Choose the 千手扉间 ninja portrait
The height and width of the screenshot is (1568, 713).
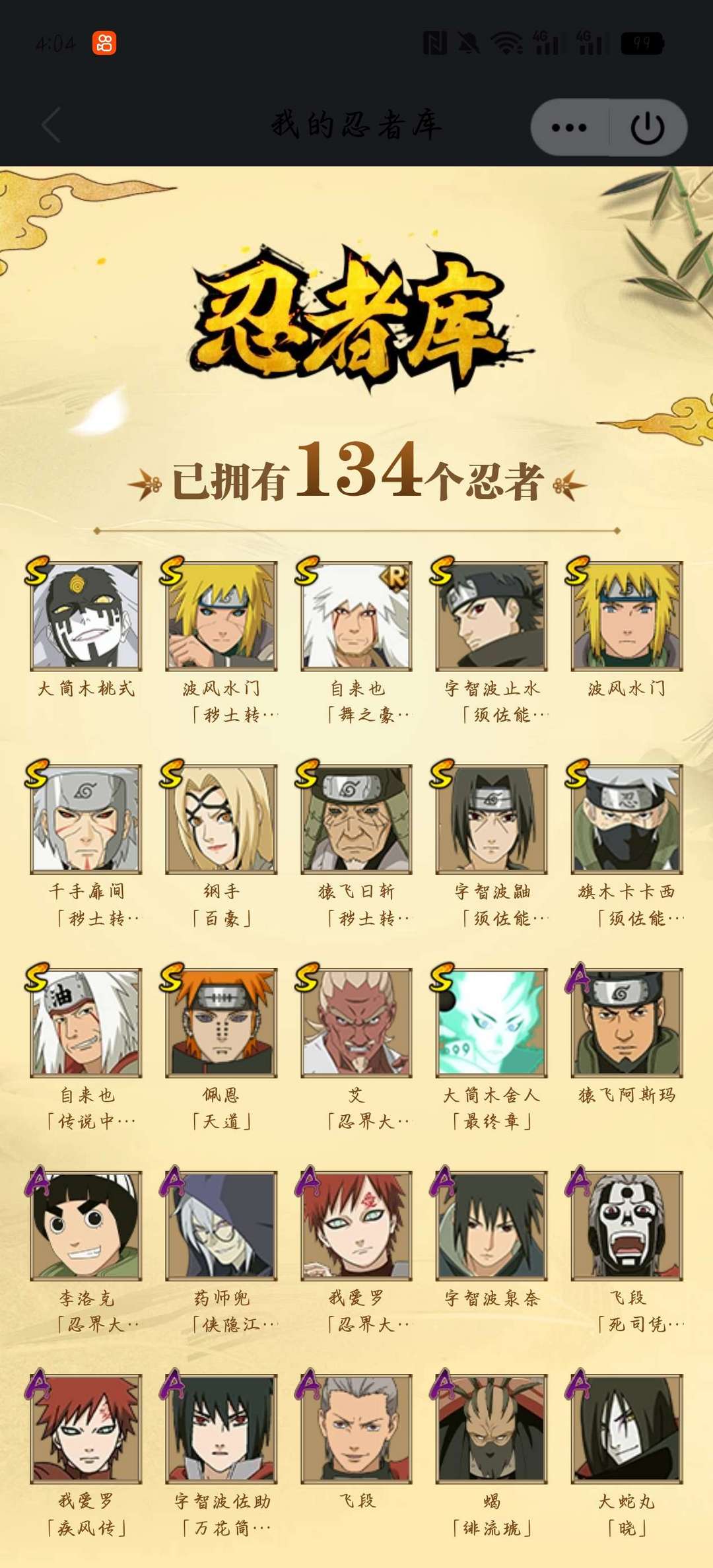click(x=86, y=819)
